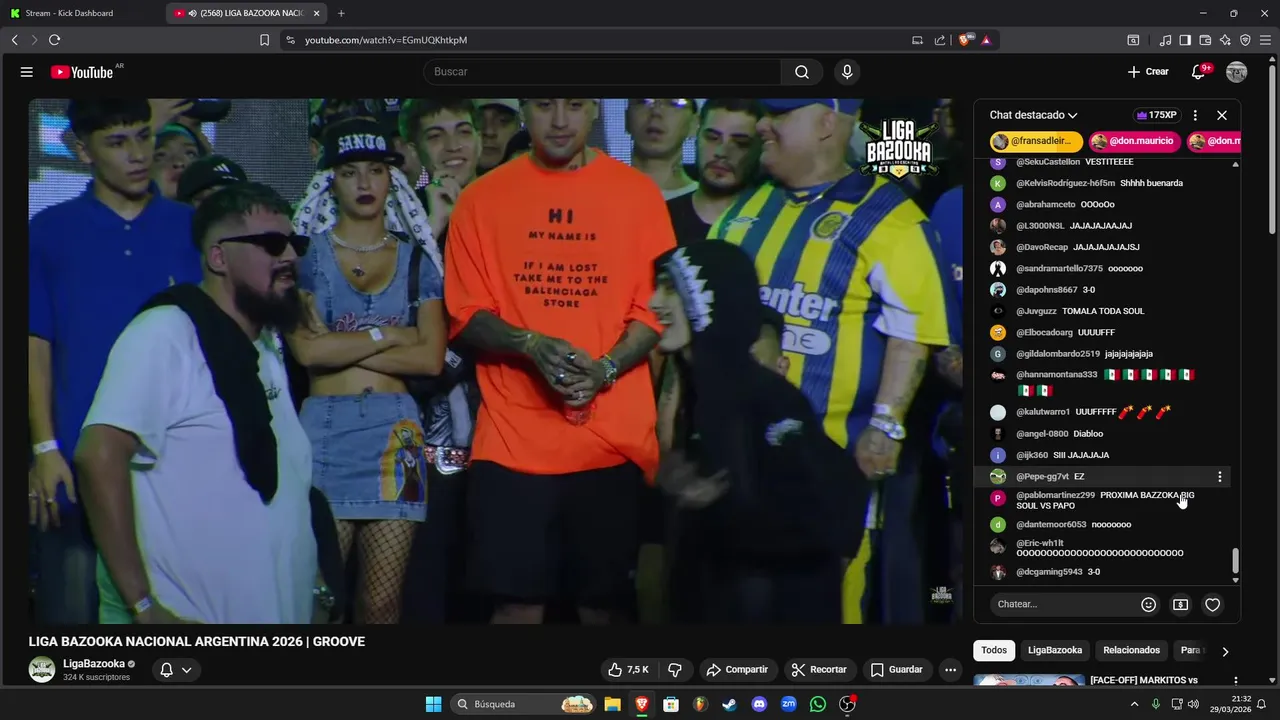Click the search magnifier button
Viewport: 1280px width, 720px height.
[802, 72]
